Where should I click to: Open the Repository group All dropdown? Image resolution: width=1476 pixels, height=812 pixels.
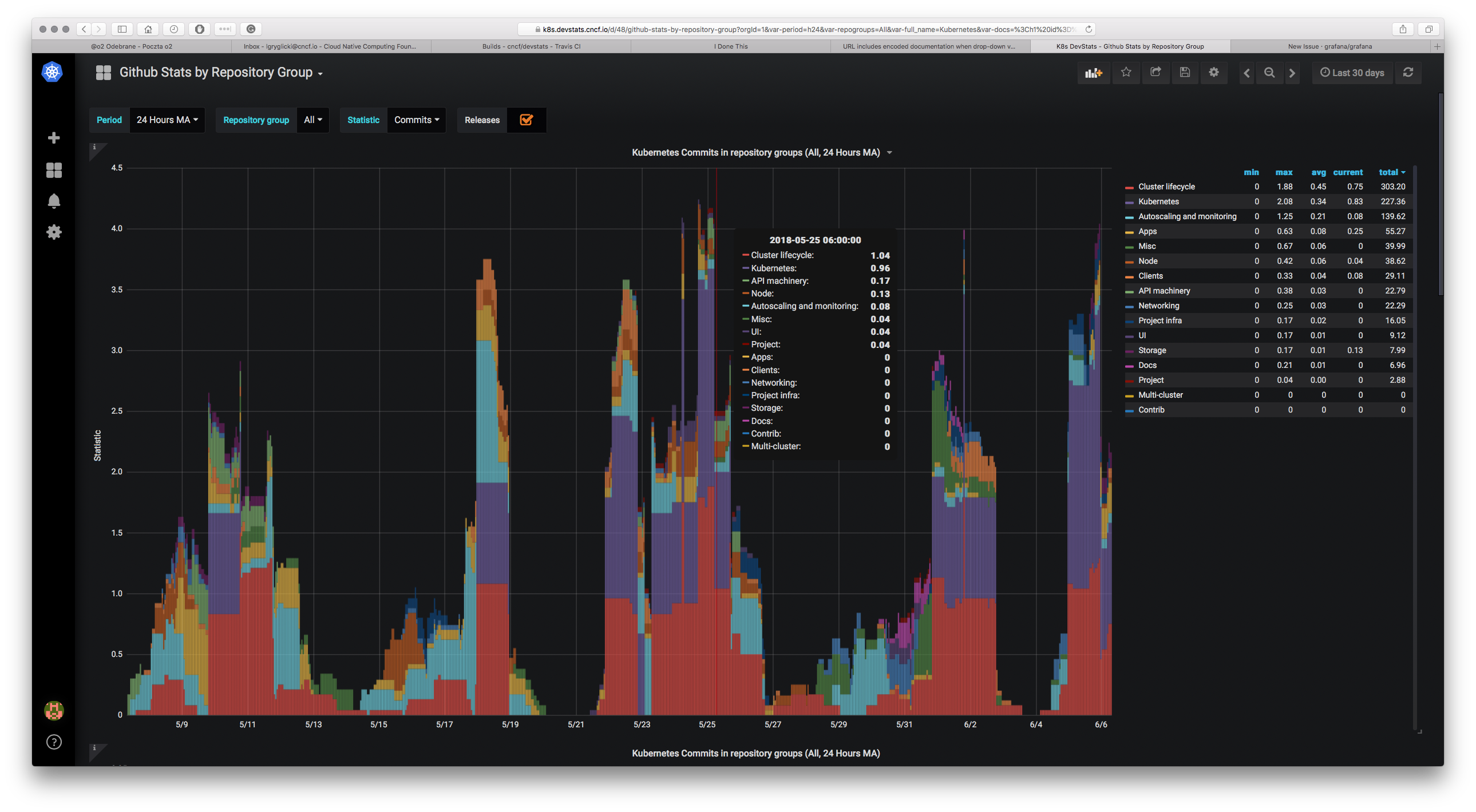(x=313, y=120)
